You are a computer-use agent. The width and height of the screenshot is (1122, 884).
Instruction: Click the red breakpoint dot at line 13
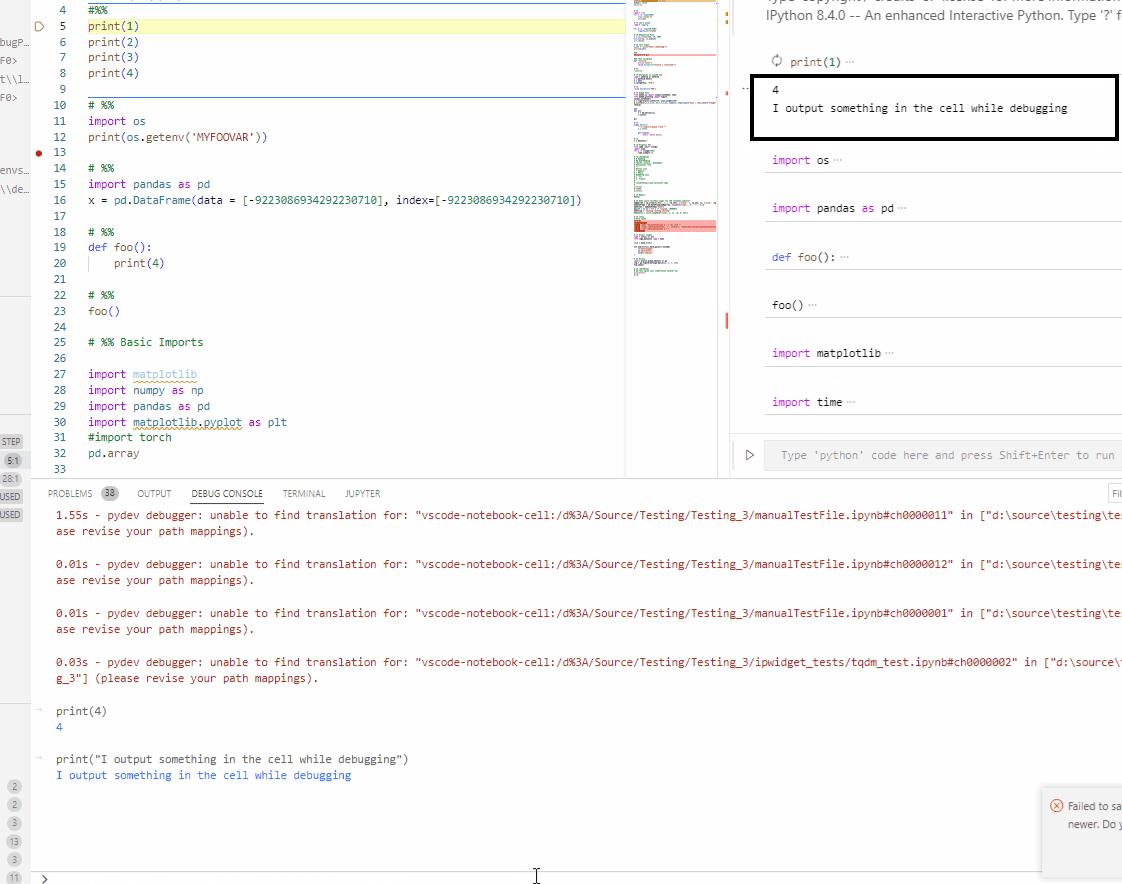(39, 153)
